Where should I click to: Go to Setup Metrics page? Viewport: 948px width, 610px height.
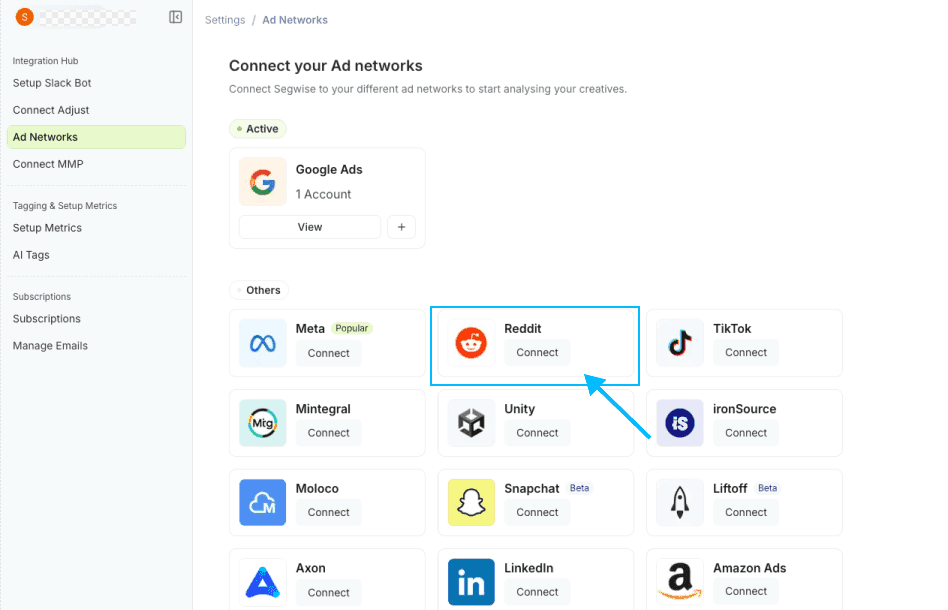click(47, 228)
